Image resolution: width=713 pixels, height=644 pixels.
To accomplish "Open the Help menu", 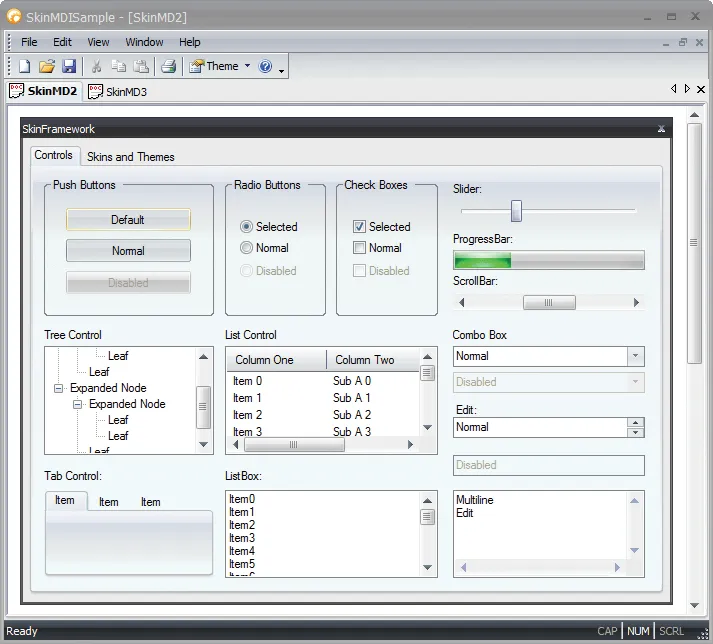I will tap(190, 42).
